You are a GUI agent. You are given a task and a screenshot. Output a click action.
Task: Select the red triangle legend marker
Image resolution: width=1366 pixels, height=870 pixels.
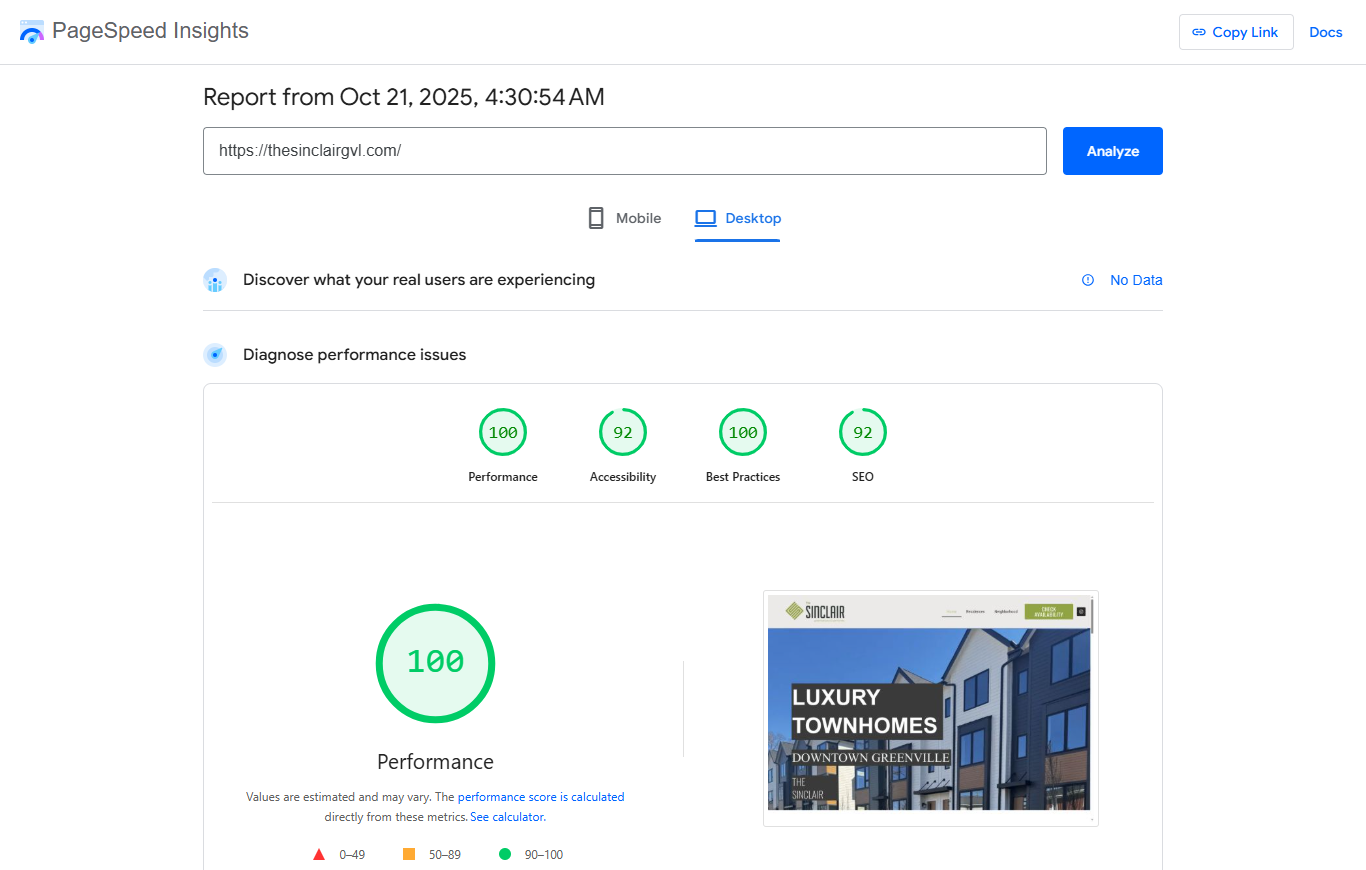click(318, 854)
